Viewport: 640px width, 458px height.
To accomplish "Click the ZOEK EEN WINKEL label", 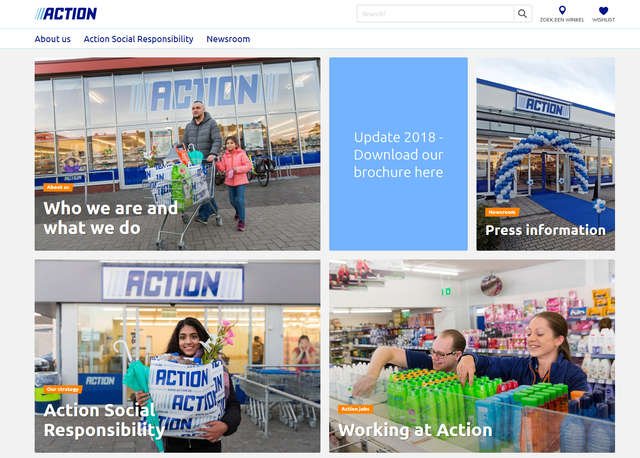I will click(x=562, y=20).
